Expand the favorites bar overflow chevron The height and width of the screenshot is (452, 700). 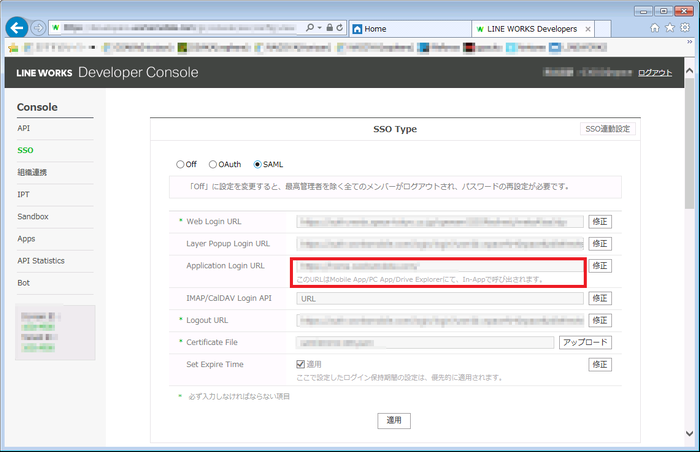point(689,42)
